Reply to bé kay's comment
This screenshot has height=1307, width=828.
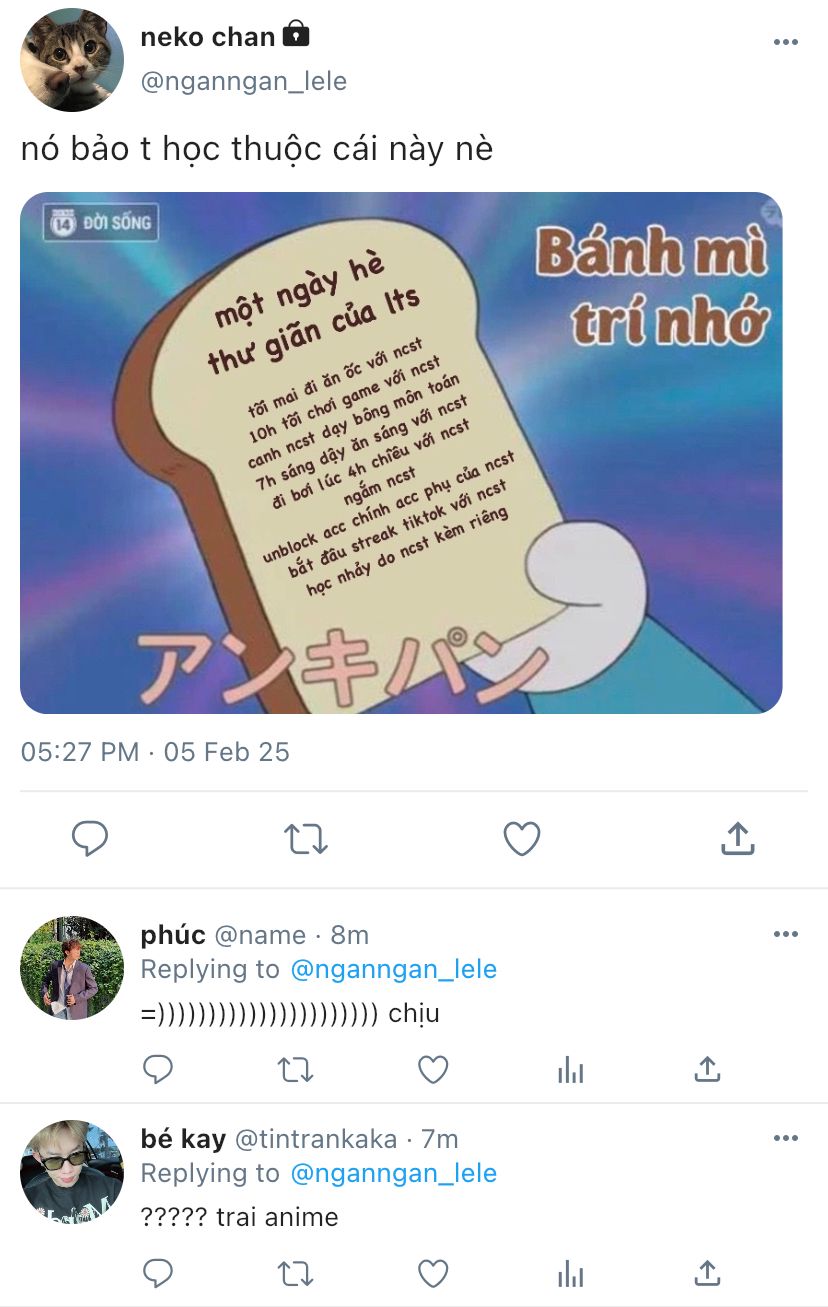[158, 1274]
